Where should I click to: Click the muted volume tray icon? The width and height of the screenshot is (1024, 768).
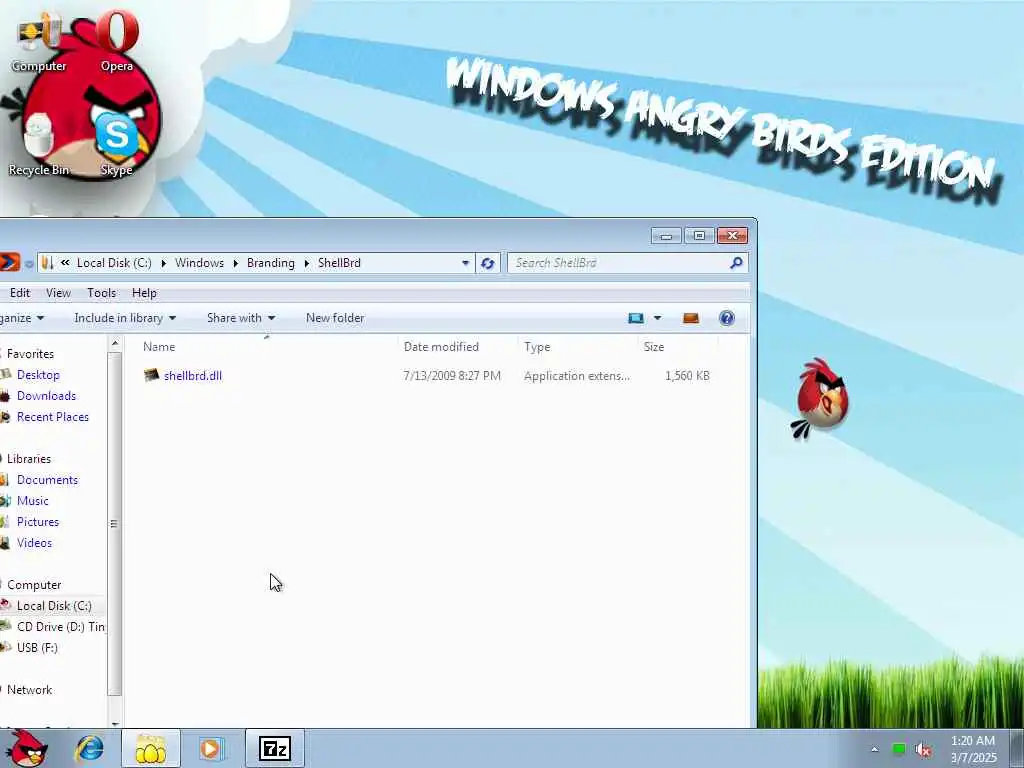(923, 749)
